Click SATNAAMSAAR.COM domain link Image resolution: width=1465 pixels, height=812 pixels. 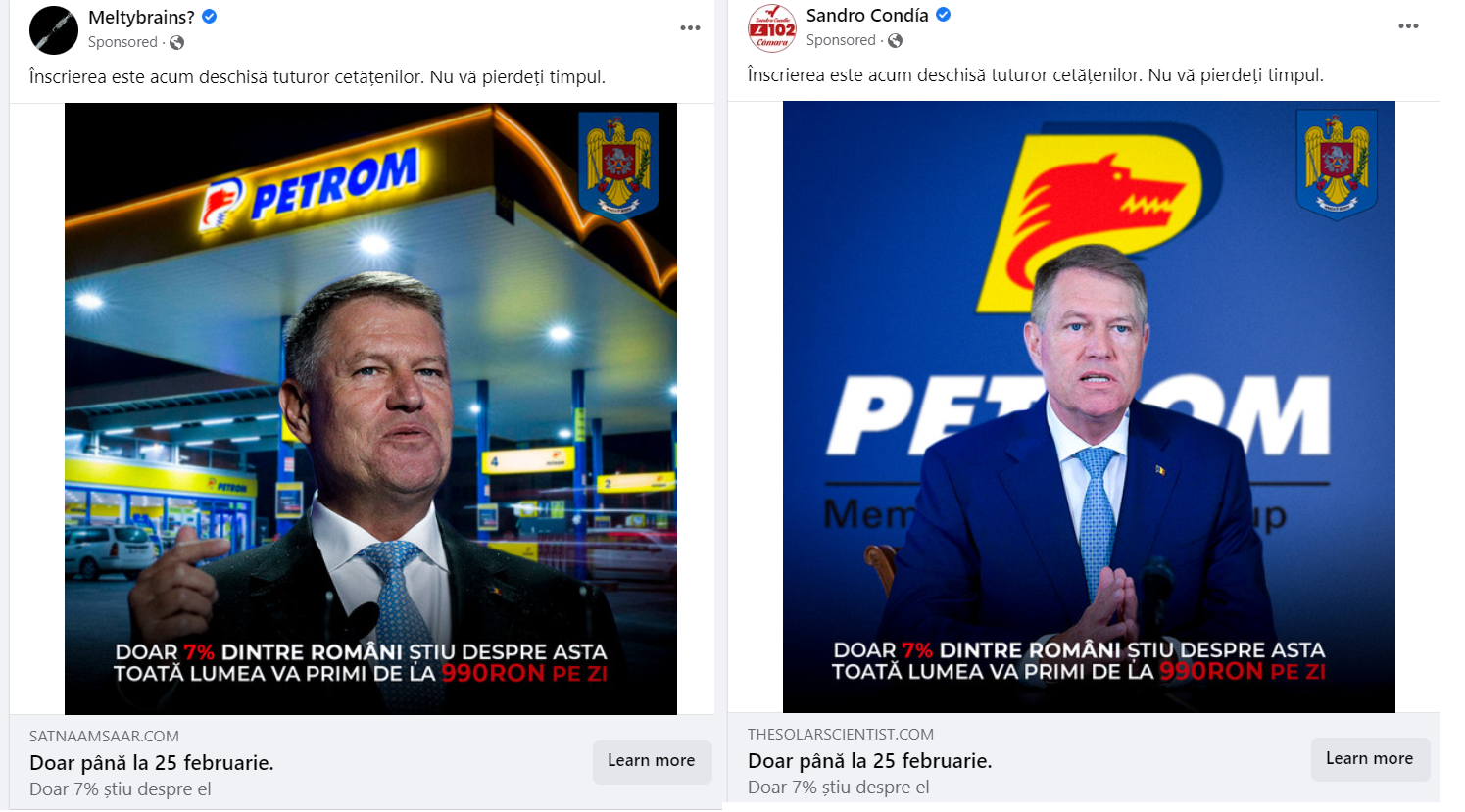coord(104,736)
